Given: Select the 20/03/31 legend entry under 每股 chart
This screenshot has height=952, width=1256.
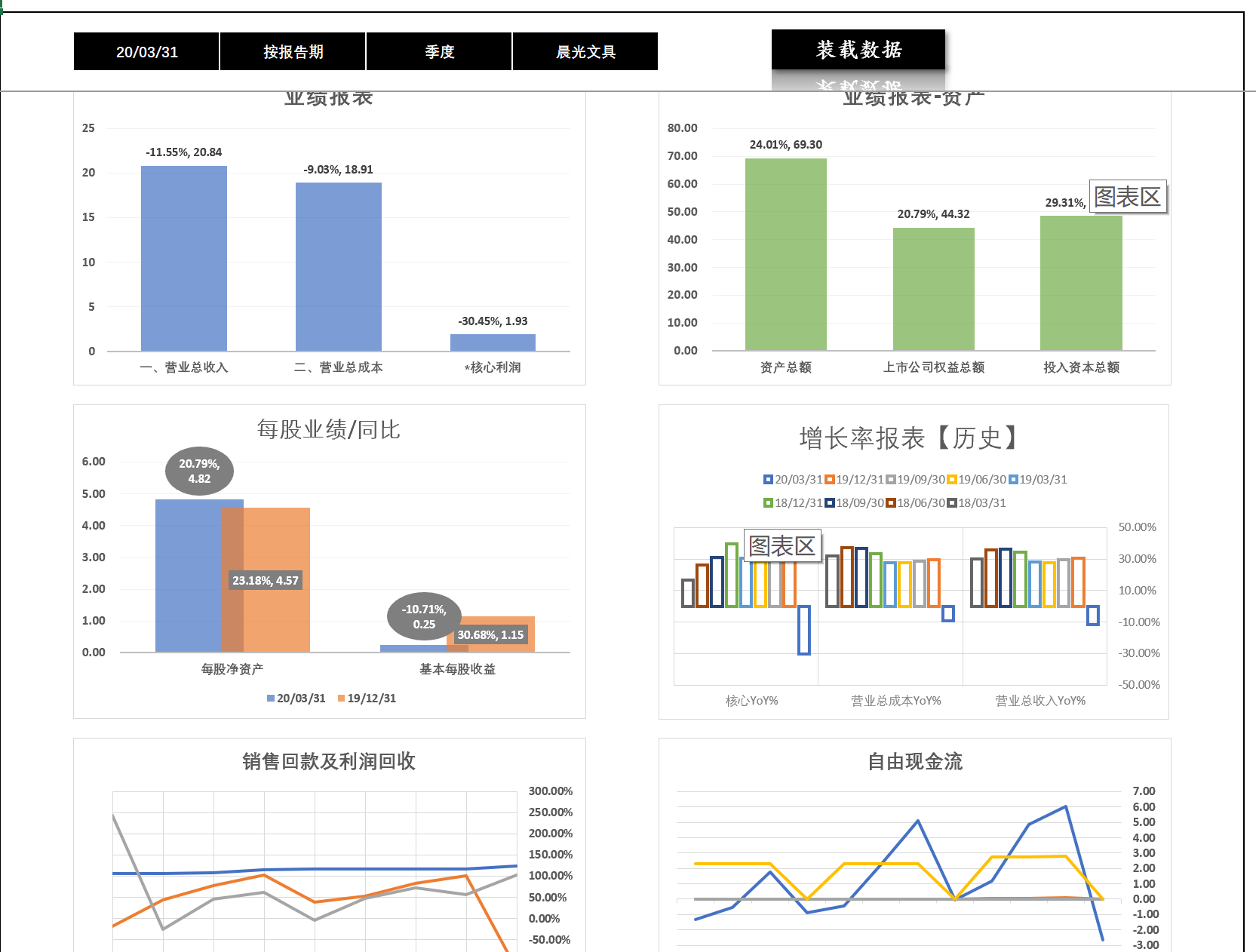Looking at the screenshot, I should click(296, 699).
